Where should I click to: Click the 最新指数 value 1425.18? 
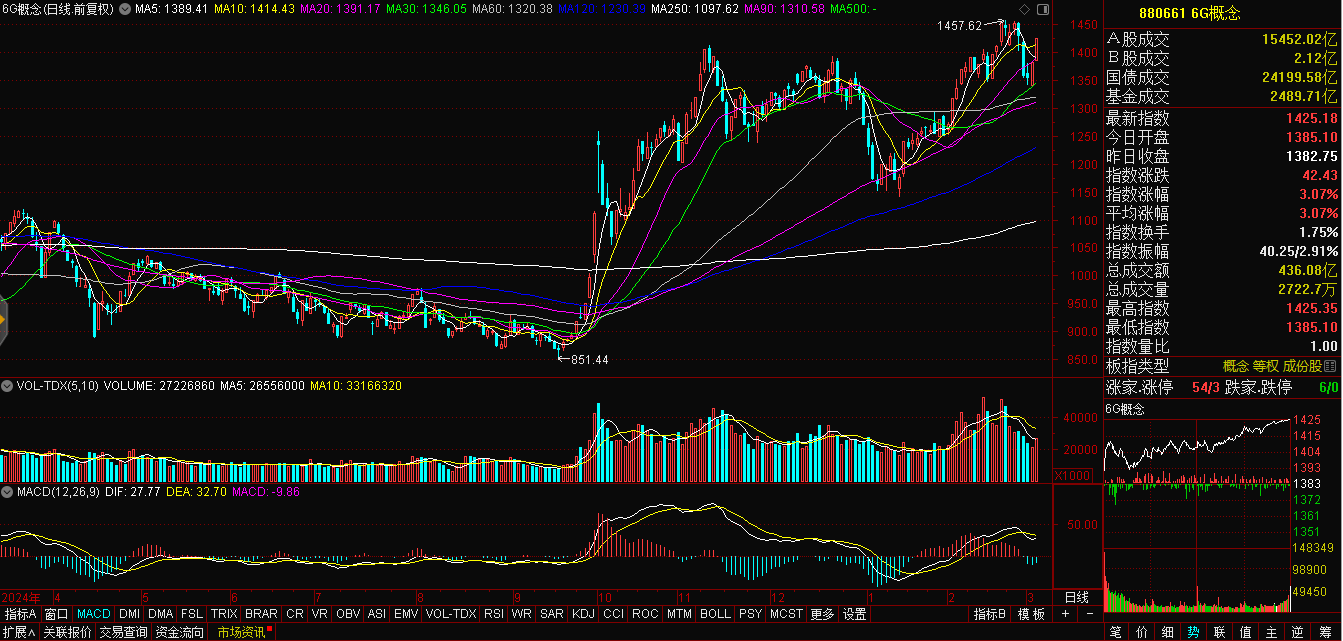[x=1311, y=118]
